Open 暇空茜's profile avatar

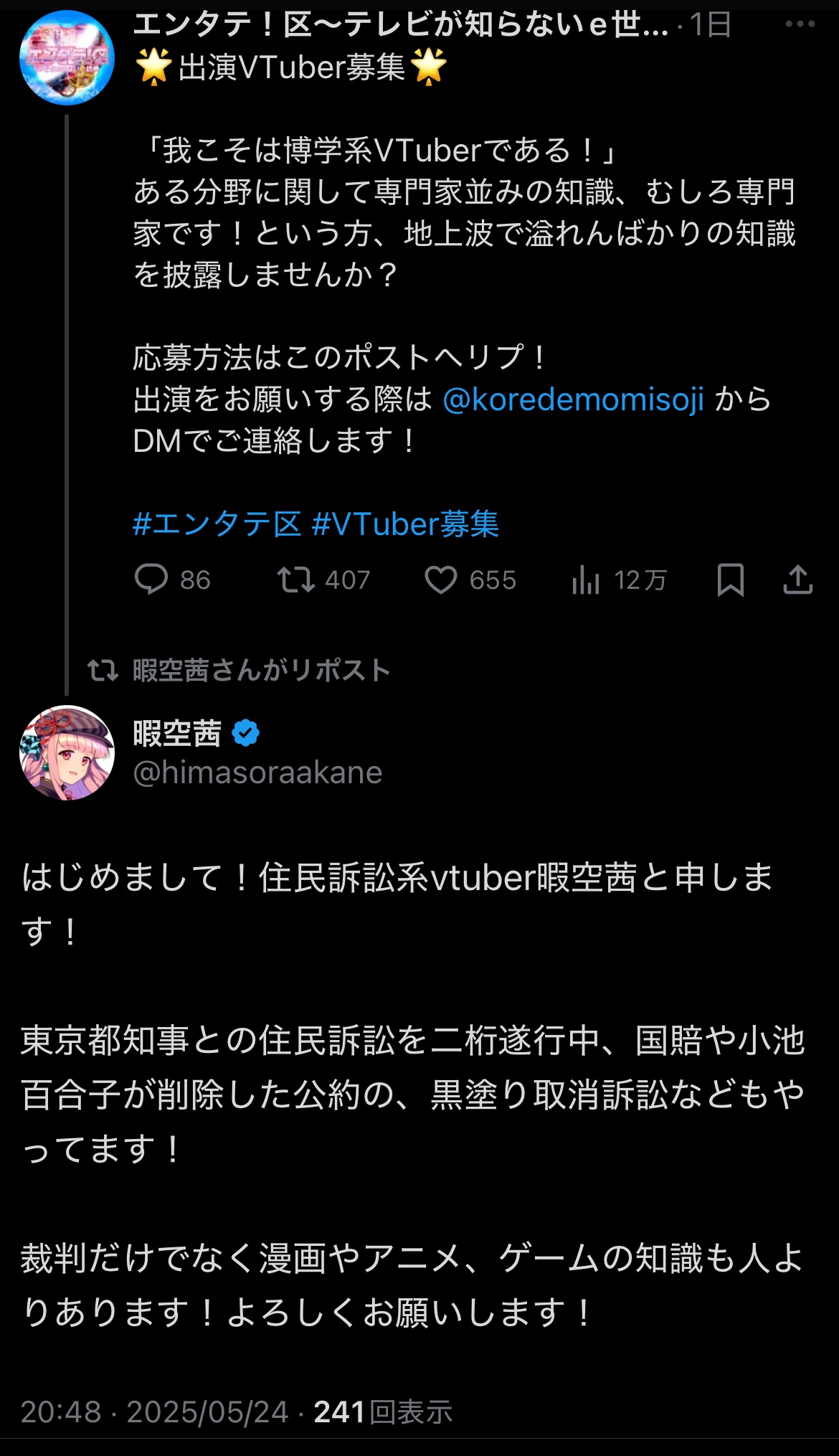point(67,752)
